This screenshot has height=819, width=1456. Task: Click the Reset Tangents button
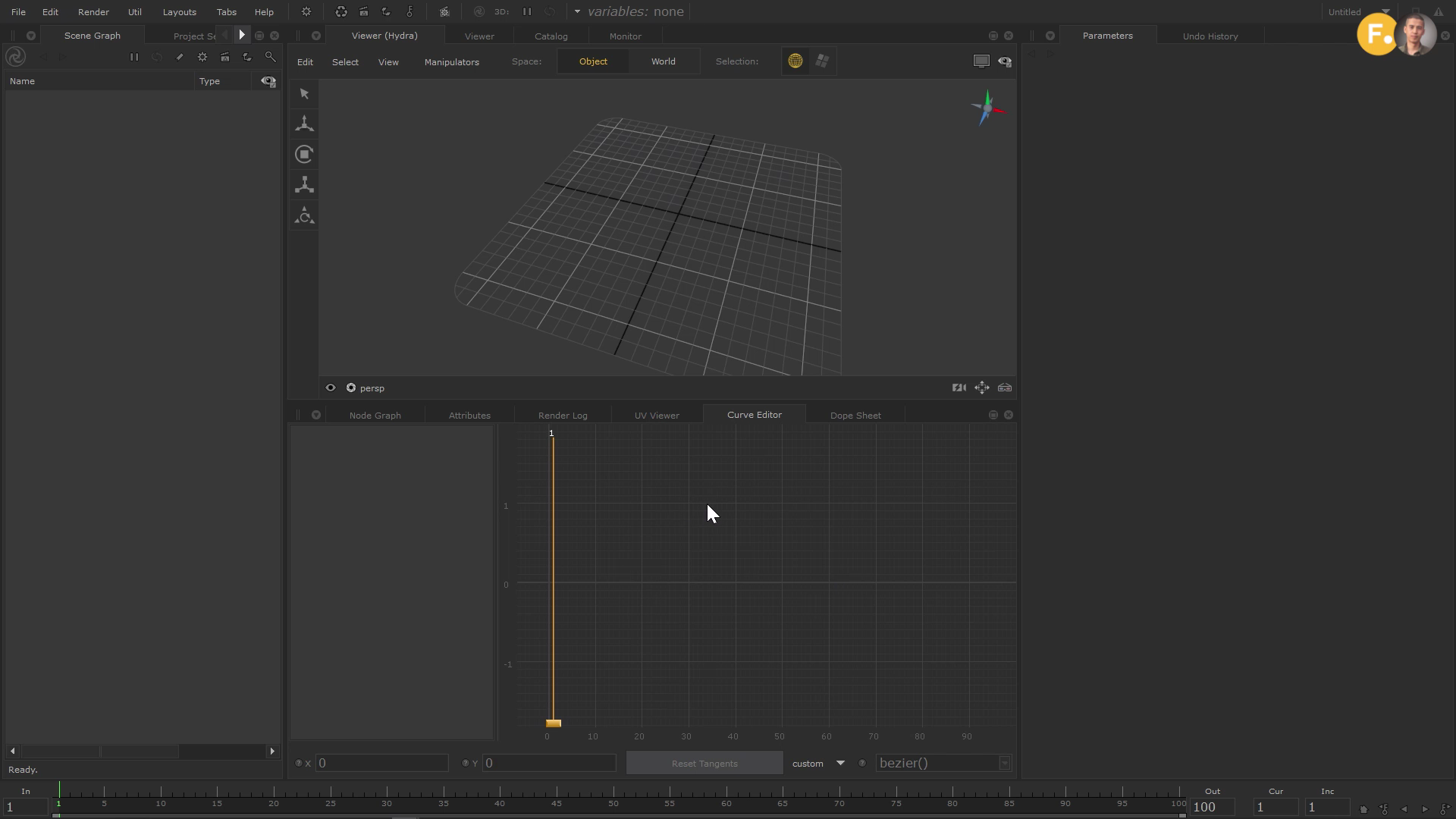(x=704, y=763)
